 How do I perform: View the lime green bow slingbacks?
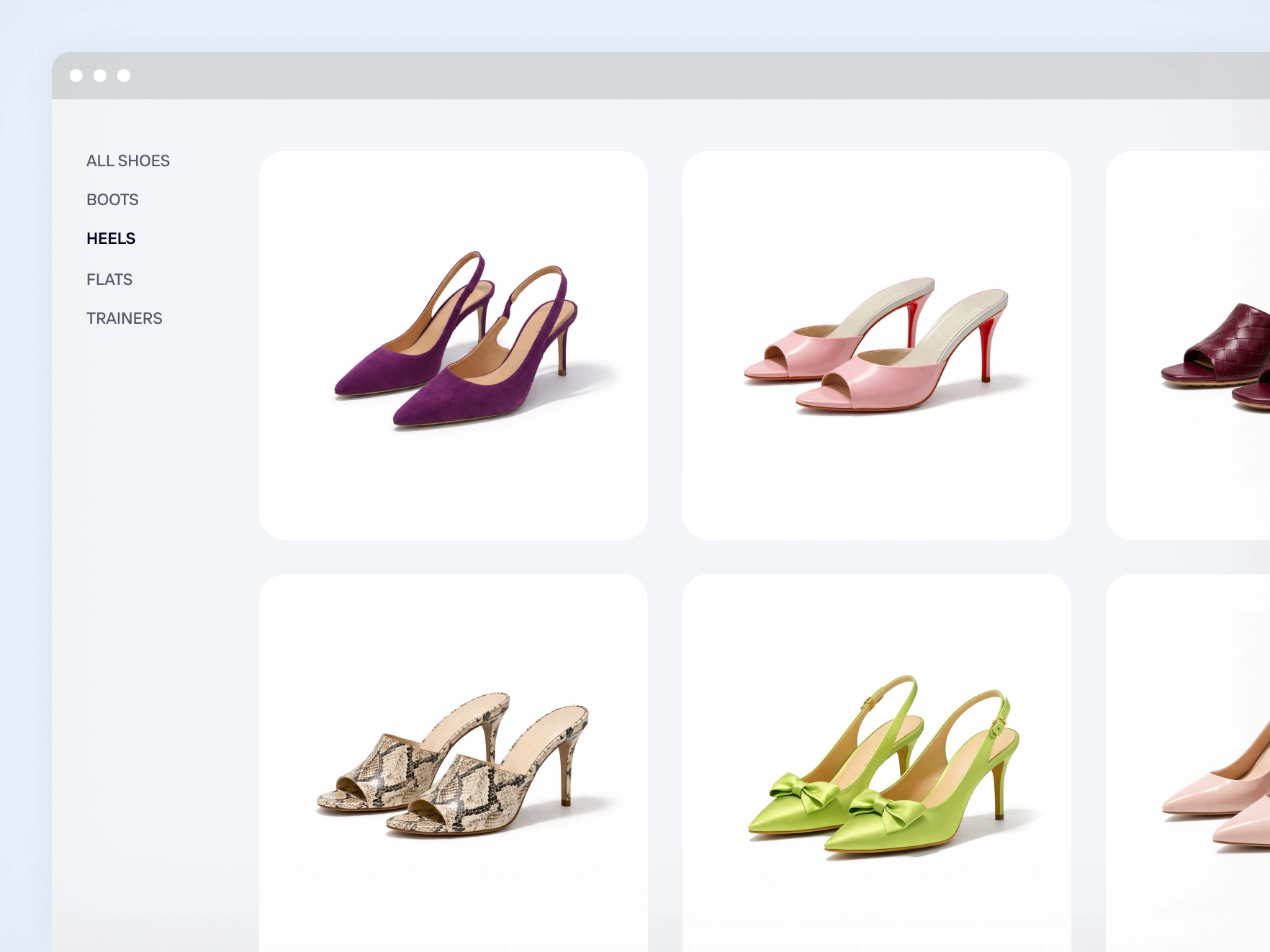point(876,764)
